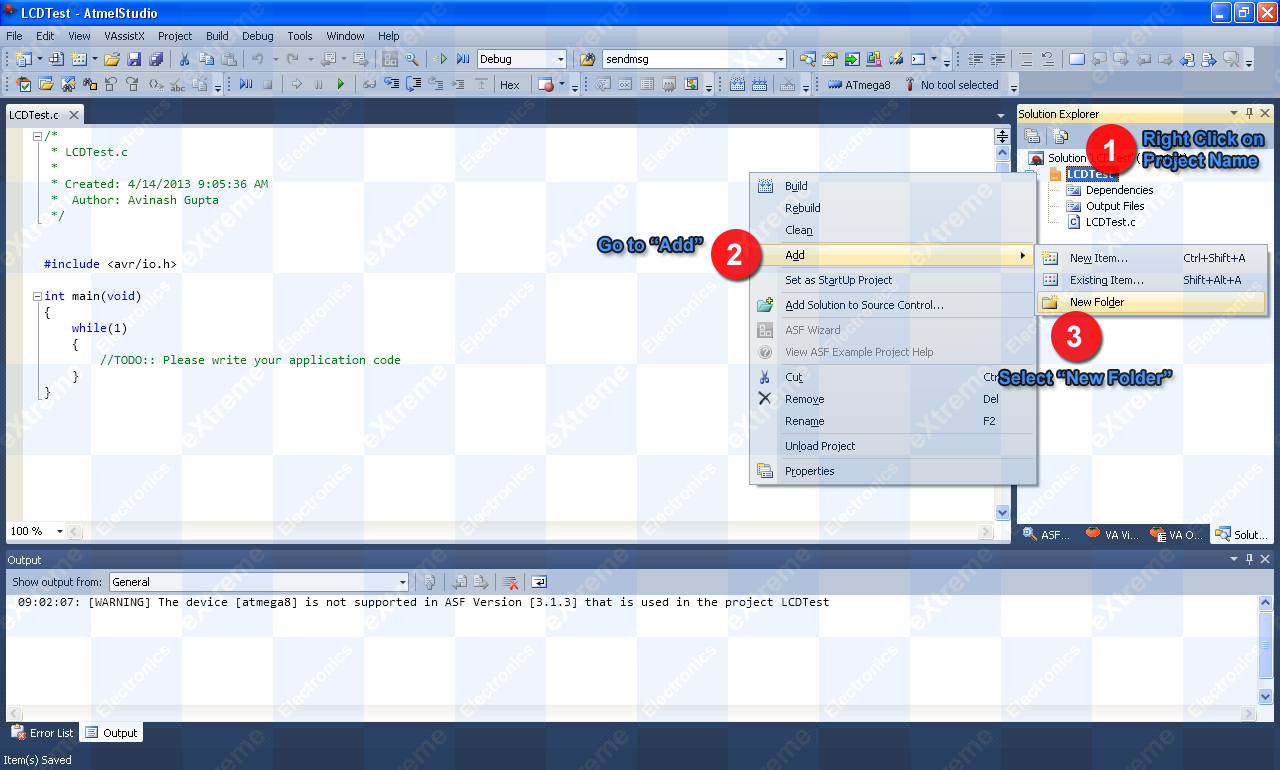The width and height of the screenshot is (1280, 770).
Task: Click the Copy toolbar icon
Action: coord(206,59)
